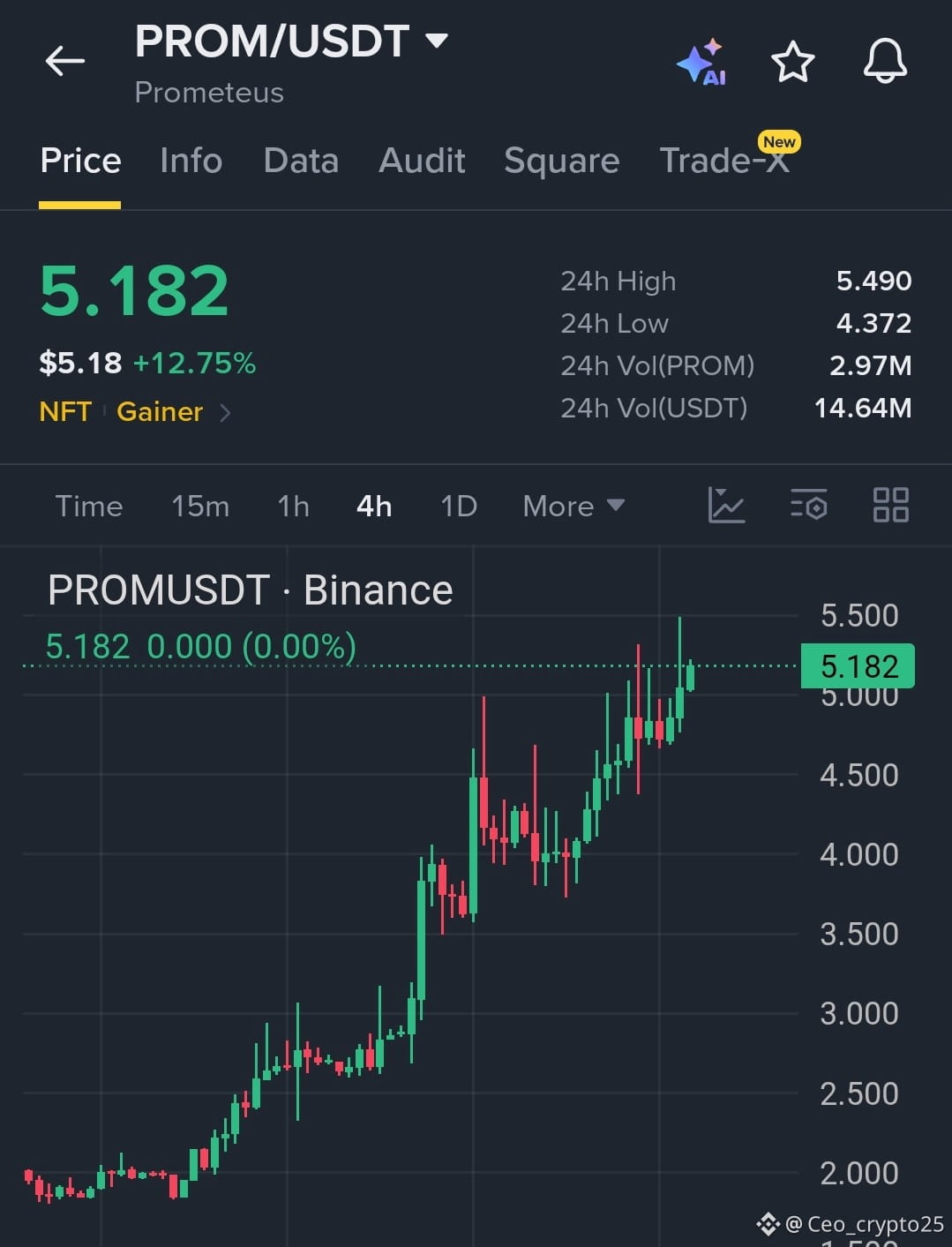952x1247 pixels.
Task: Click the 2.500 price axis label
Action: tap(859, 1093)
